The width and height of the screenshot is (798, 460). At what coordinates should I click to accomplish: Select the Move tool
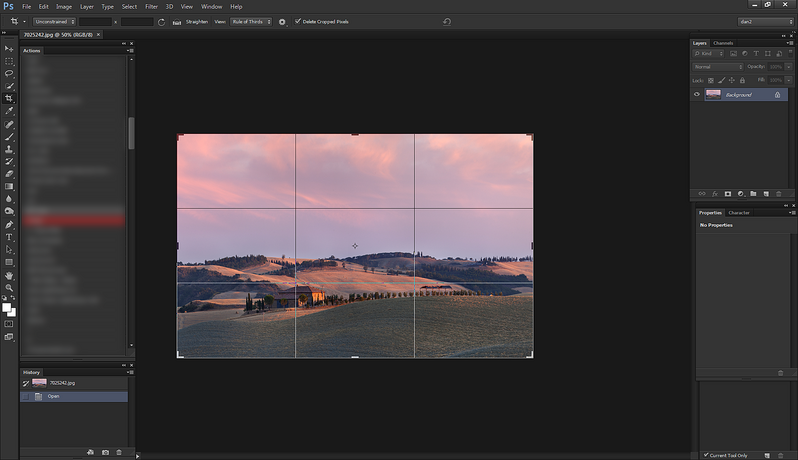tap(9, 48)
